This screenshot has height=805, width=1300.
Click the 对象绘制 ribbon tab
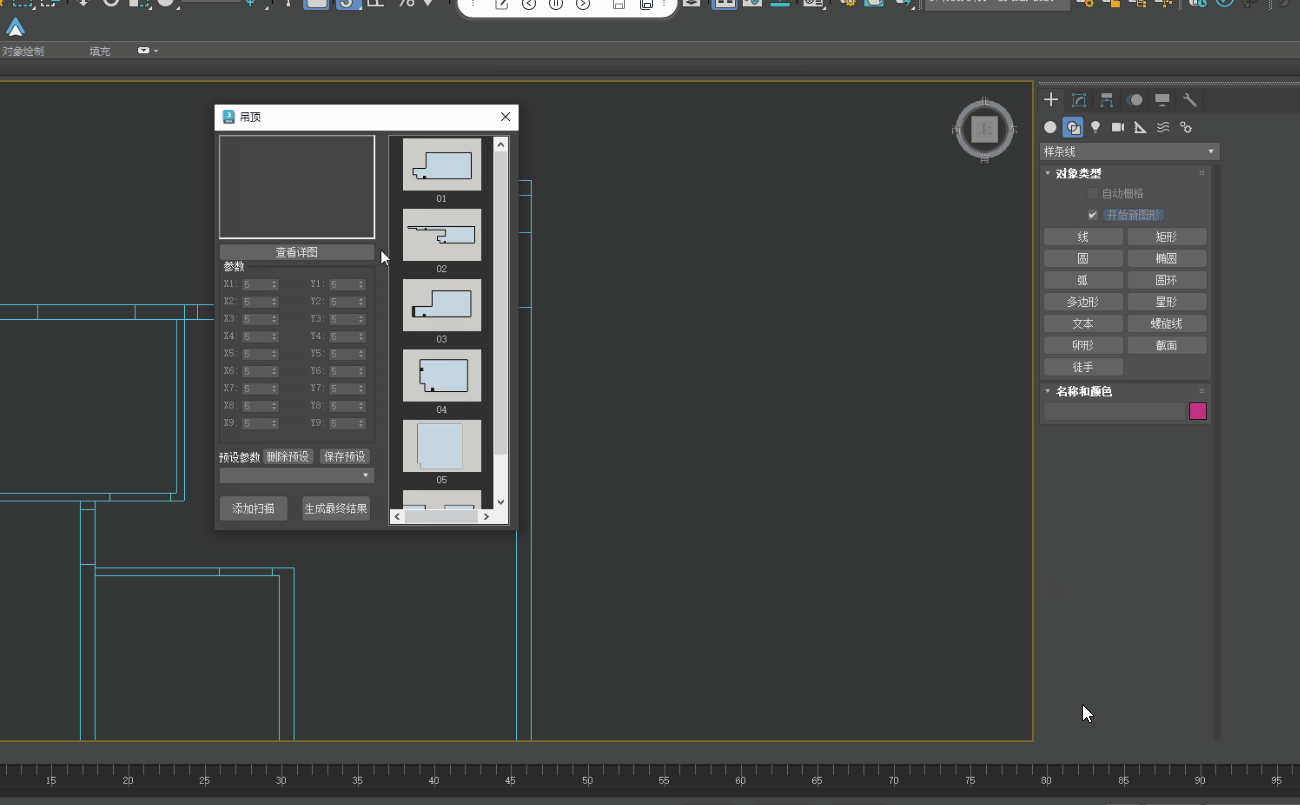[x=23, y=51]
